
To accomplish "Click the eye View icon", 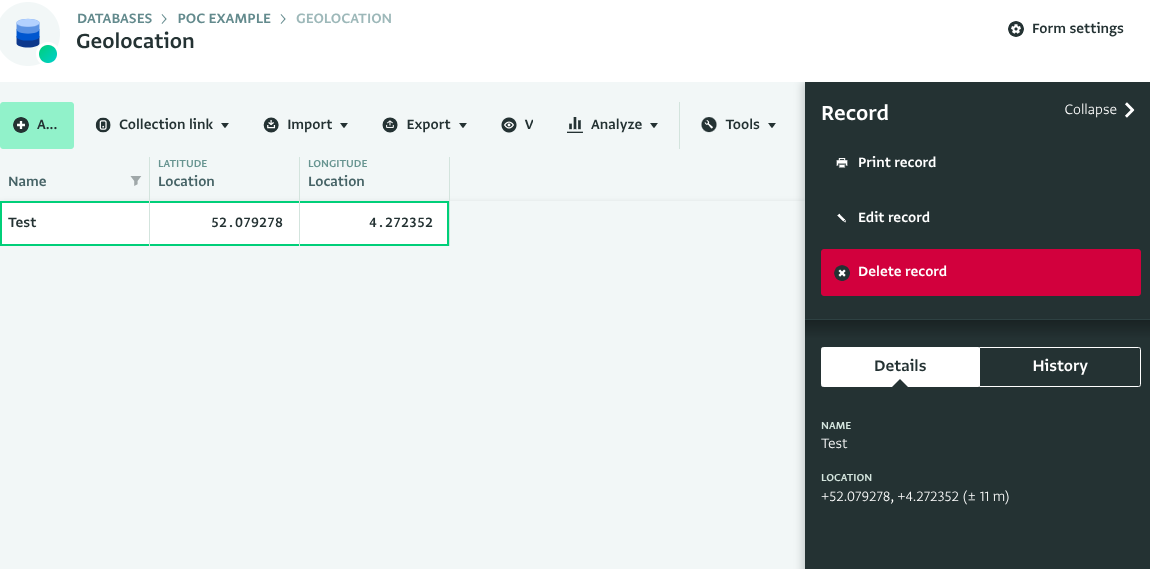I will click(510, 125).
